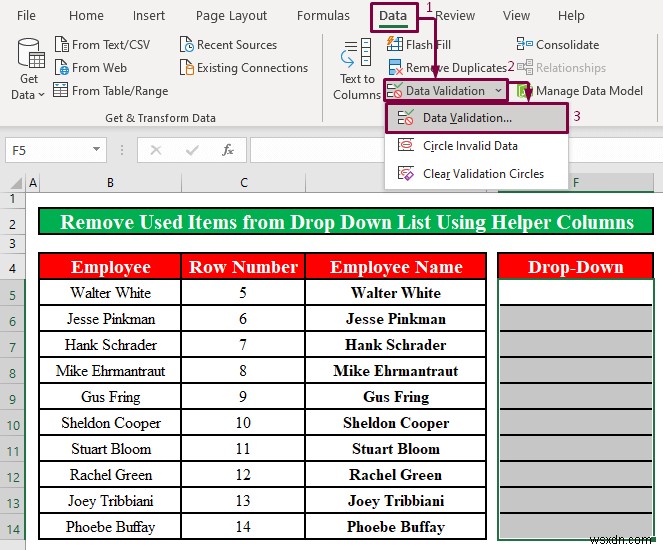The image size is (663, 550).
Task: Click the insert function fx icon
Action: [x=228, y=150]
